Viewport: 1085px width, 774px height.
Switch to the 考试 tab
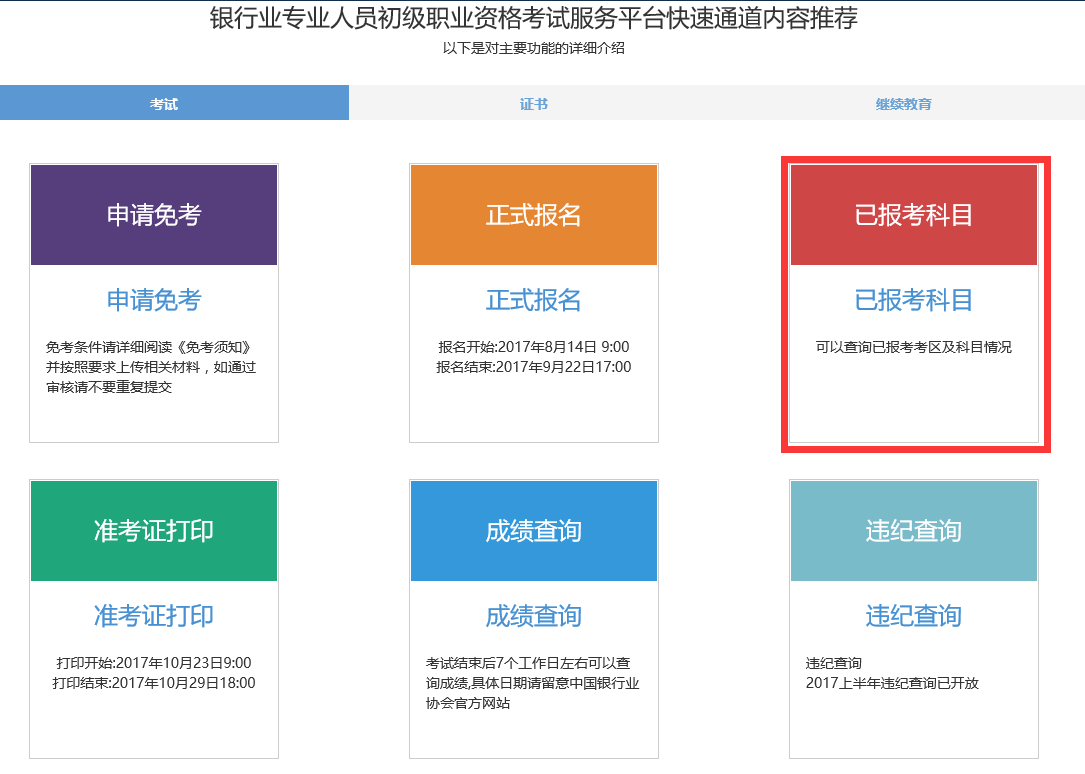click(164, 104)
